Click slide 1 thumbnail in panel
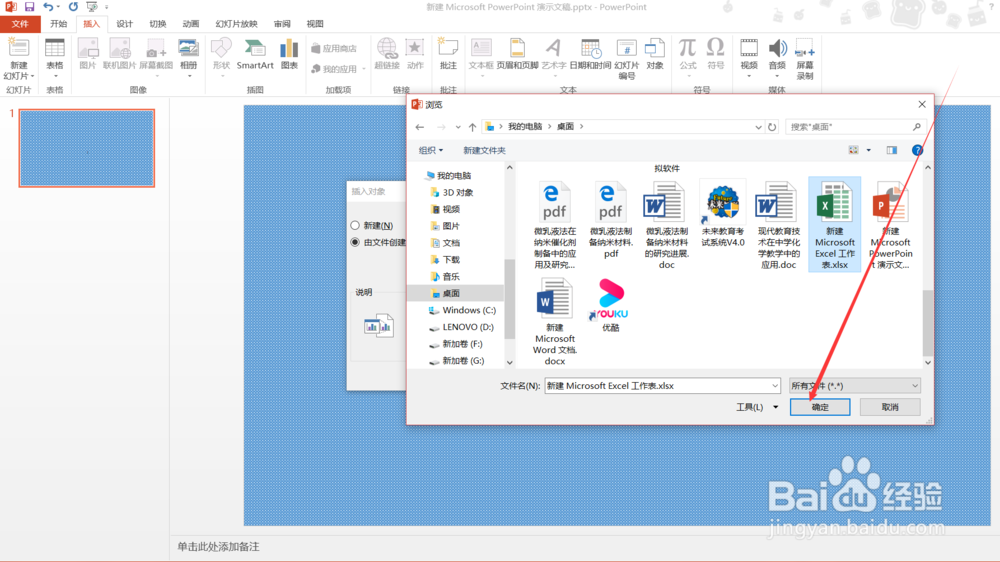The image size is (1000, 562). [87, 148]
